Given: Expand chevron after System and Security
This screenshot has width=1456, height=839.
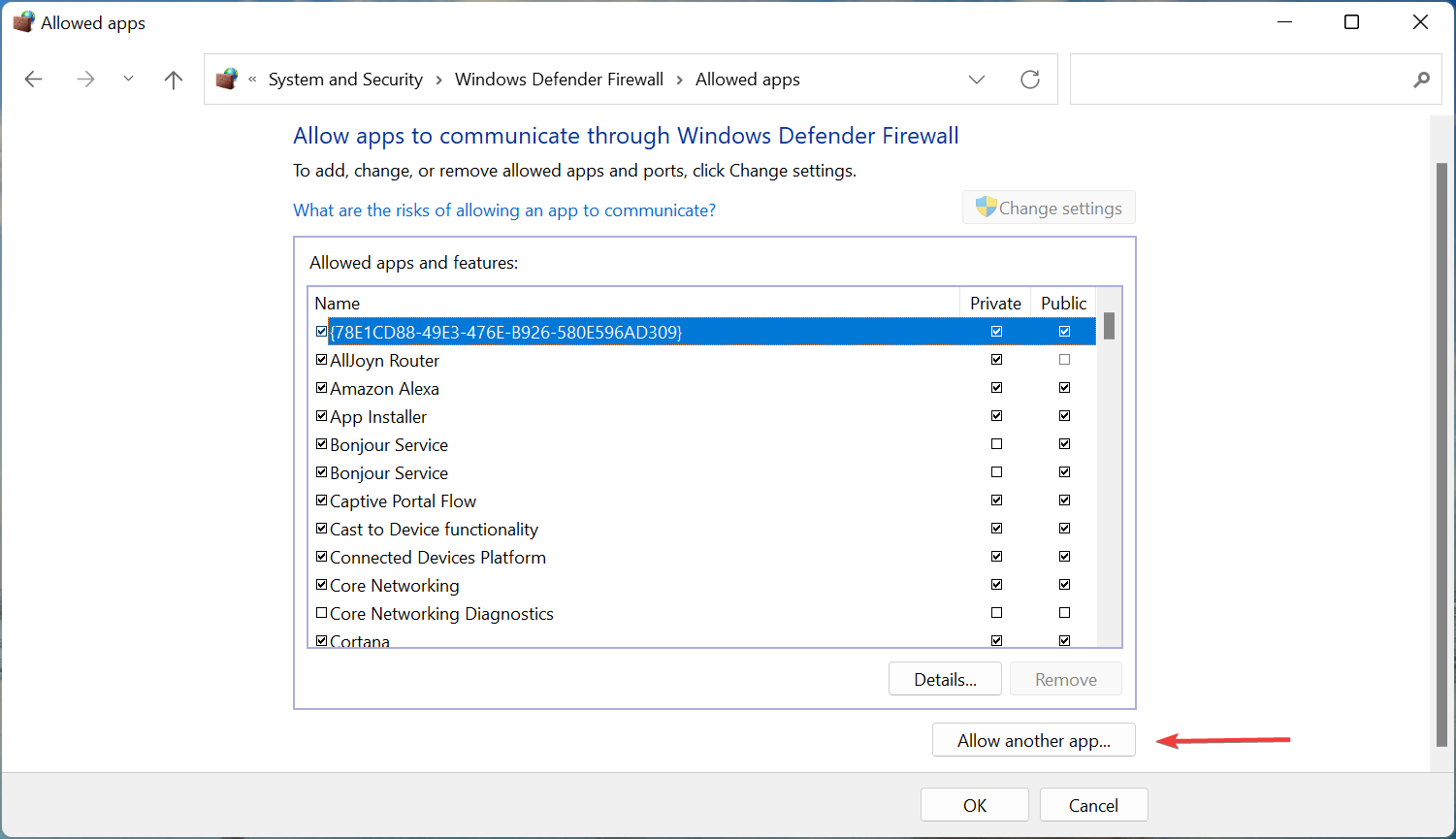Looking at the screenshot, I should point(439,80).
